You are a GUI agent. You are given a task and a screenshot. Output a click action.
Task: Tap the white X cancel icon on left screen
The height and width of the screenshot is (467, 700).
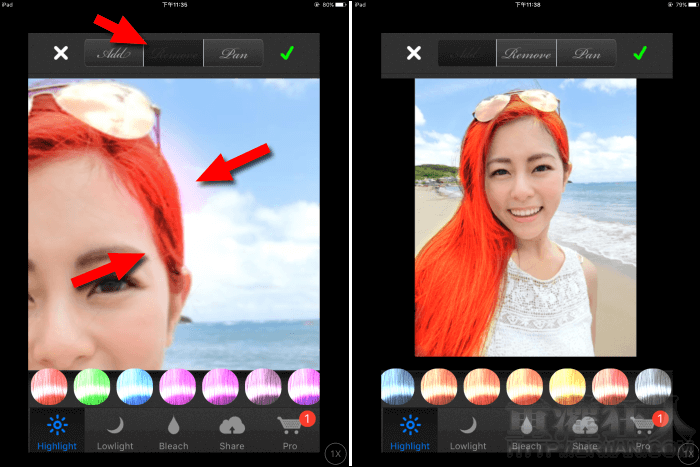61,53
